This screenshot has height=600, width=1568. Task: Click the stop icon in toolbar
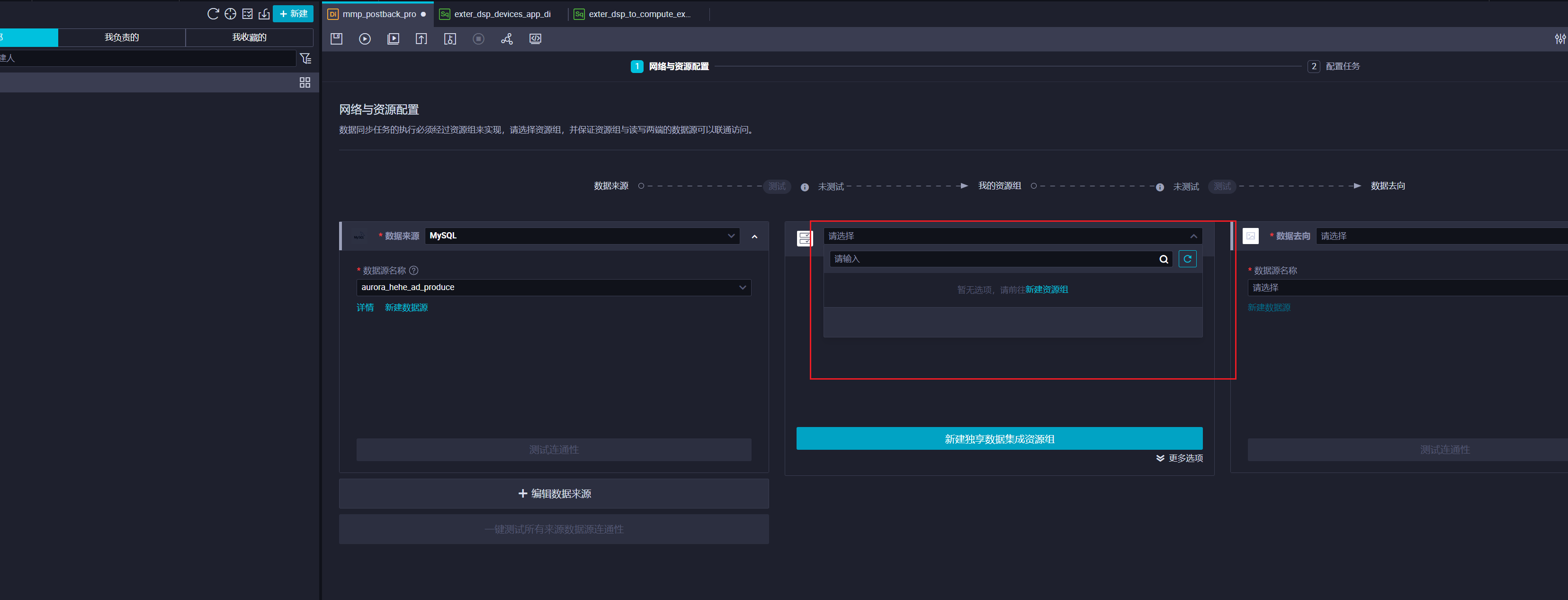point(478,39)
